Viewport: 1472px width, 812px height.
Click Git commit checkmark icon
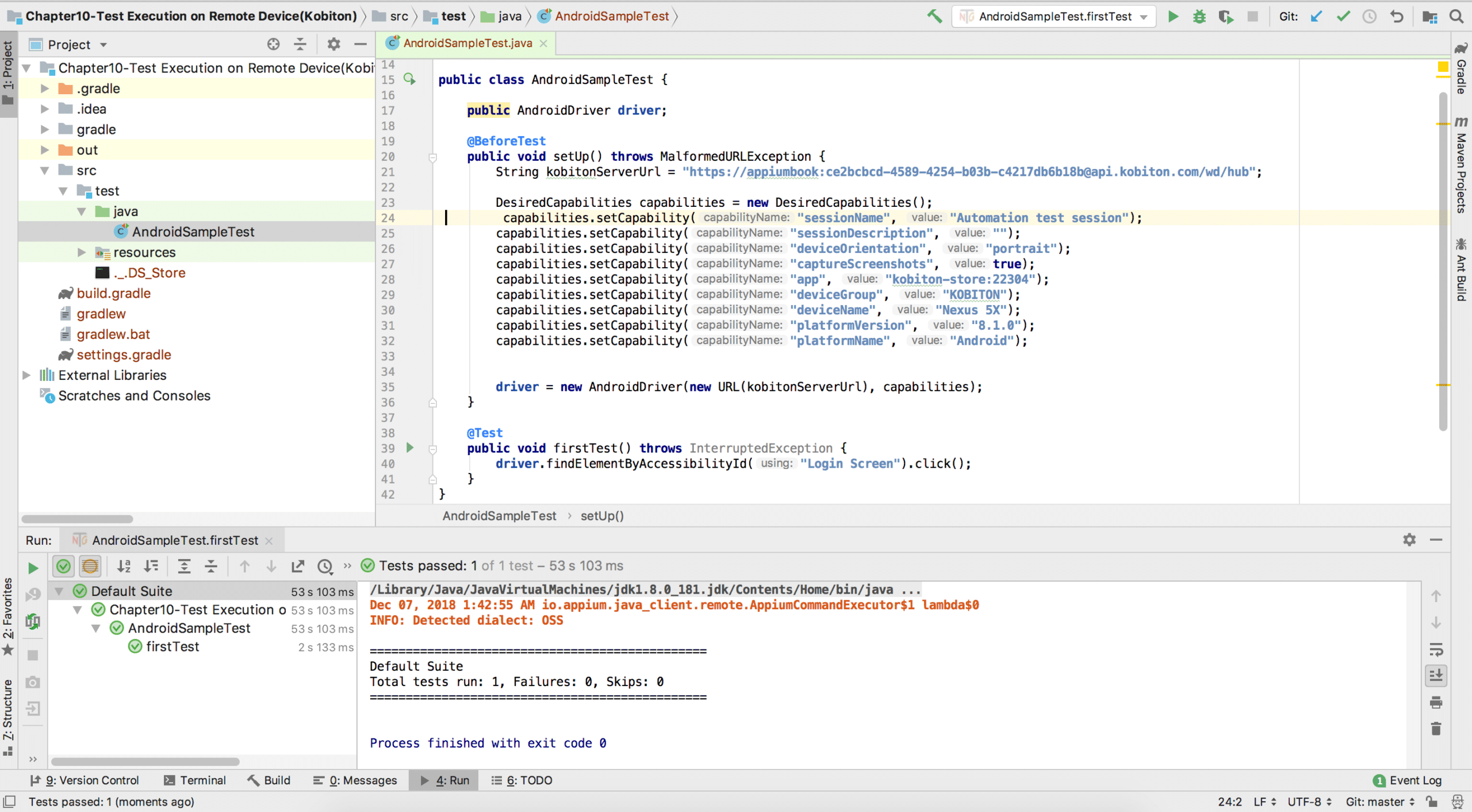(x=1343, y=16)
